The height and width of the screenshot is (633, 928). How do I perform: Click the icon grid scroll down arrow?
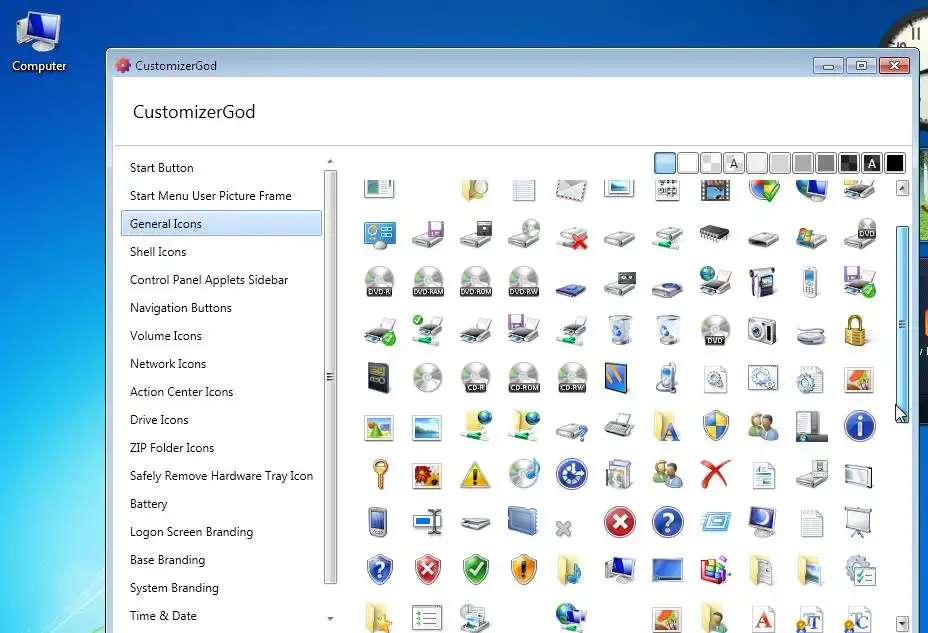tap(902, 623)
